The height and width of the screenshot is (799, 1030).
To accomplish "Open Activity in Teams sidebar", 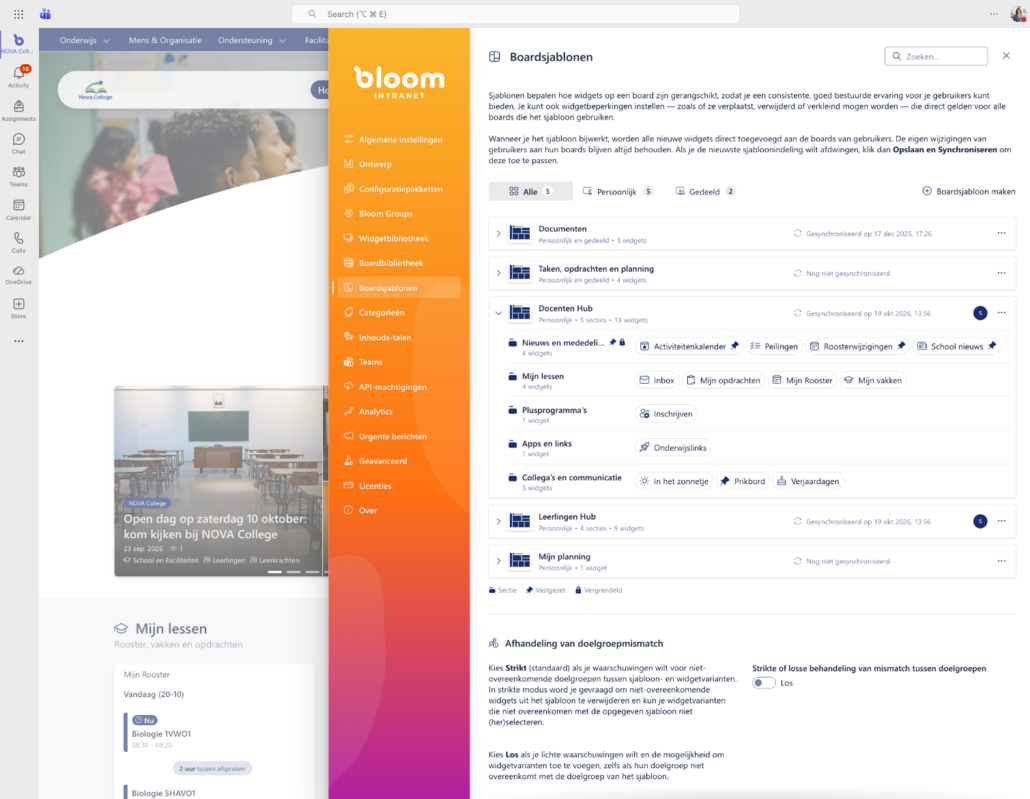I will 18,76.
